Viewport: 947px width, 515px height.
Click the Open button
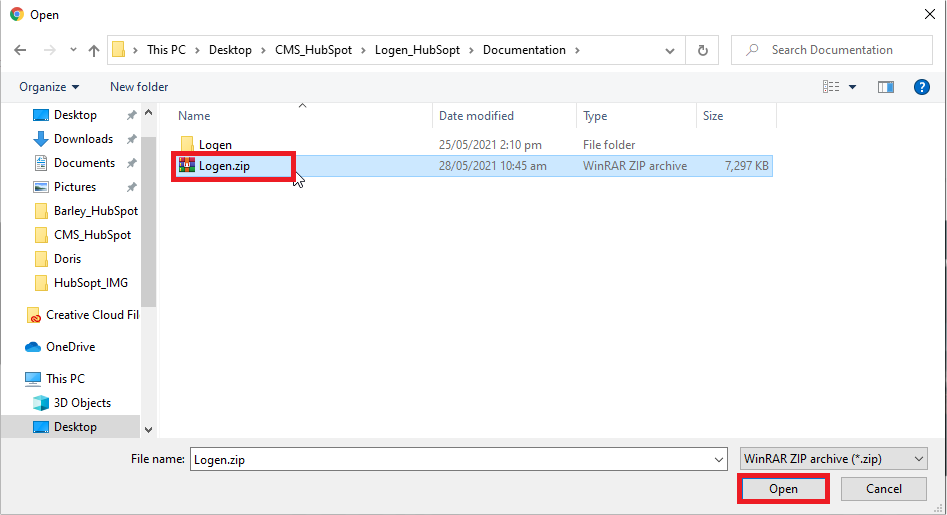(x=783, y=489)
